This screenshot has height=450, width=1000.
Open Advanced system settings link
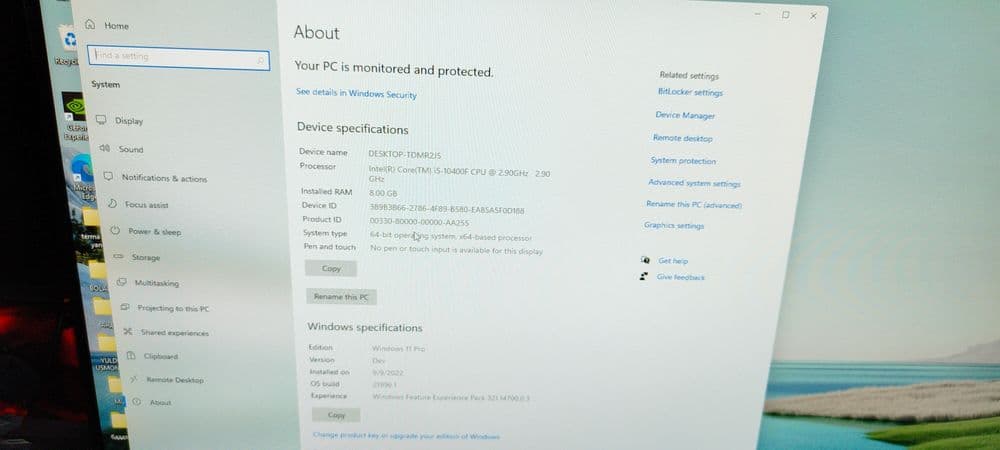(694, 183)
